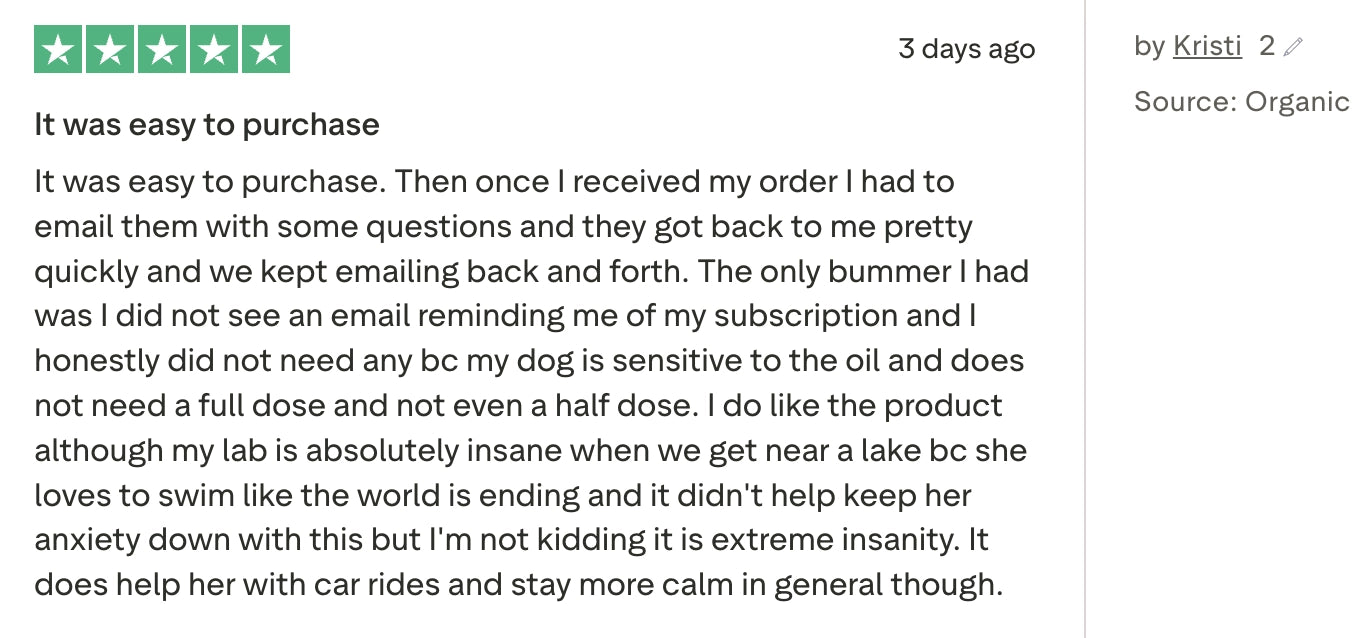Click the fourth green rating star
The width and height of the screenshot is (1372, 638).
[213, 50]
